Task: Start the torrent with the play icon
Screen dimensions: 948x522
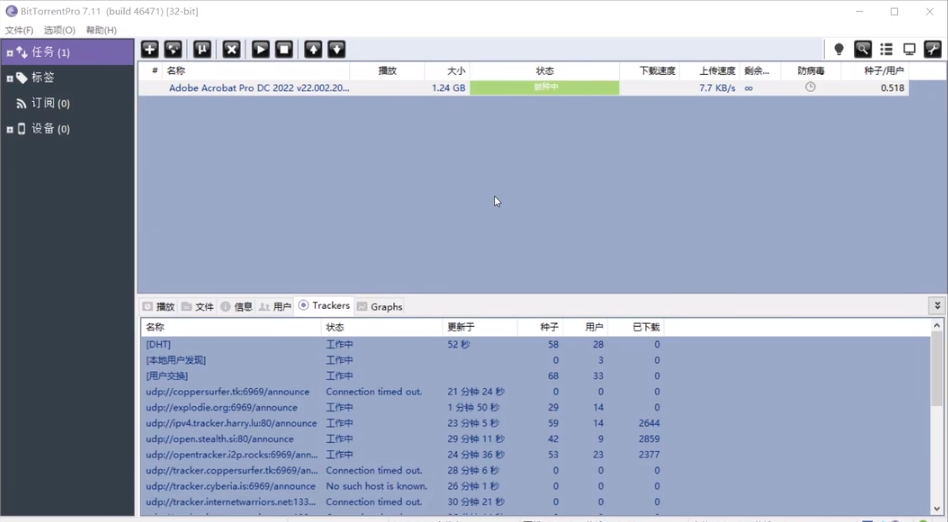Action: tap(261, 49)
